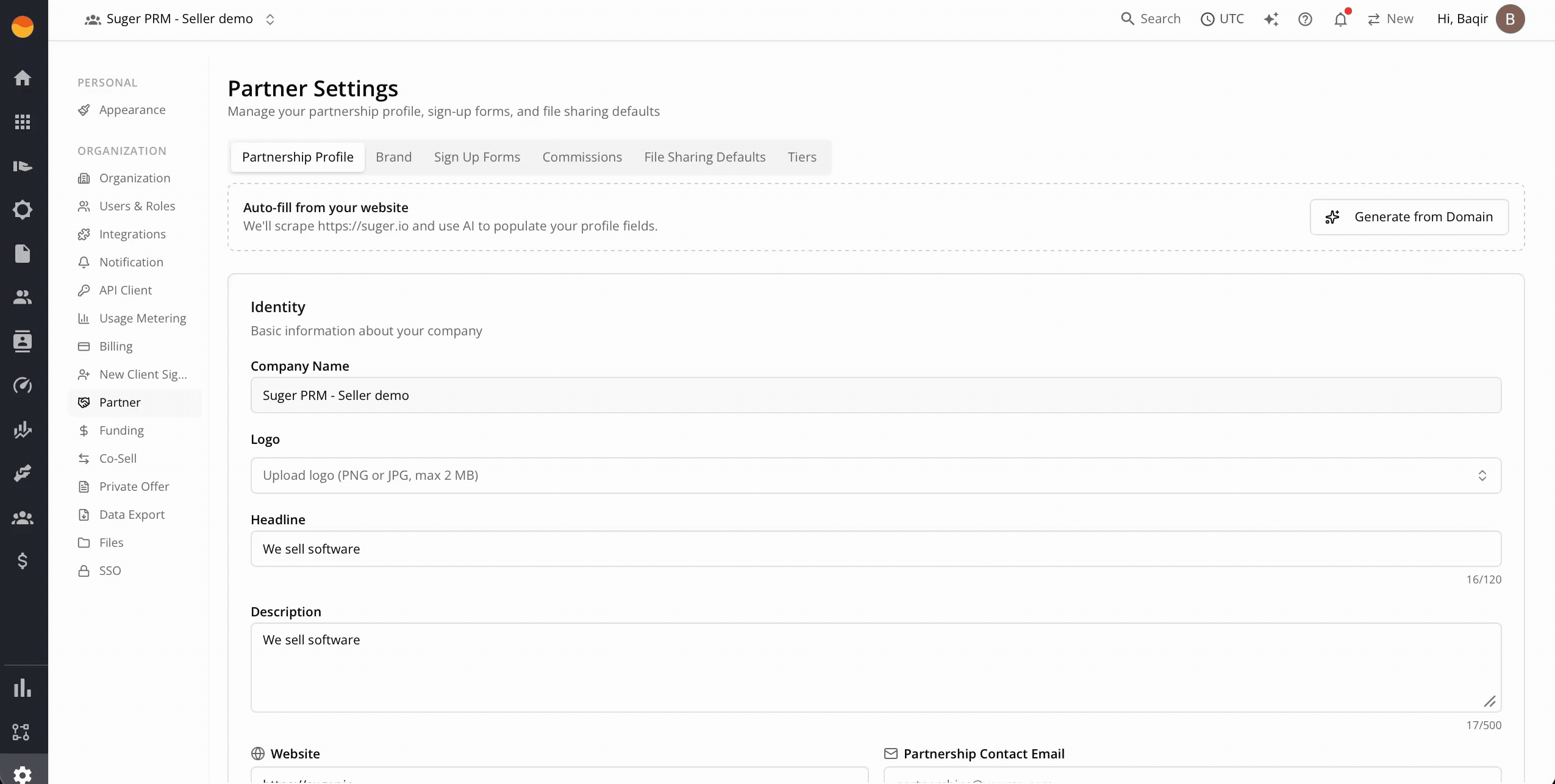1555x784 pixels.
Task: Open Funding settings
Action: (x=135, y=430)
